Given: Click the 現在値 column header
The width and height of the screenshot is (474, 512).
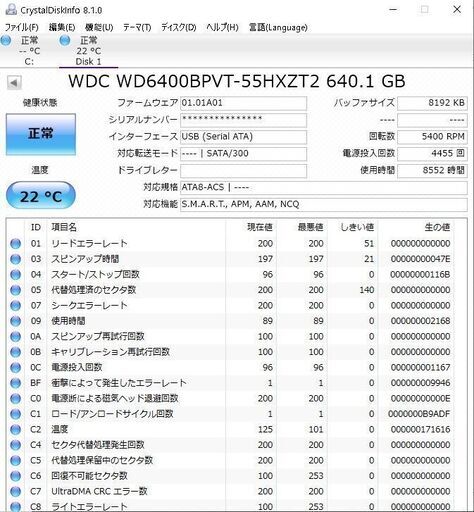Looking at the screenshot, I should (251, 228).
